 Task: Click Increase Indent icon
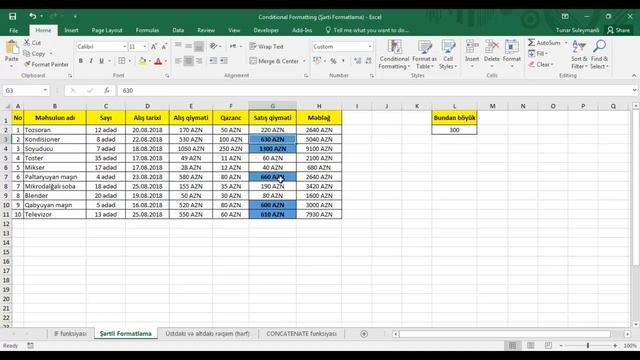click(x=224, y=61)
